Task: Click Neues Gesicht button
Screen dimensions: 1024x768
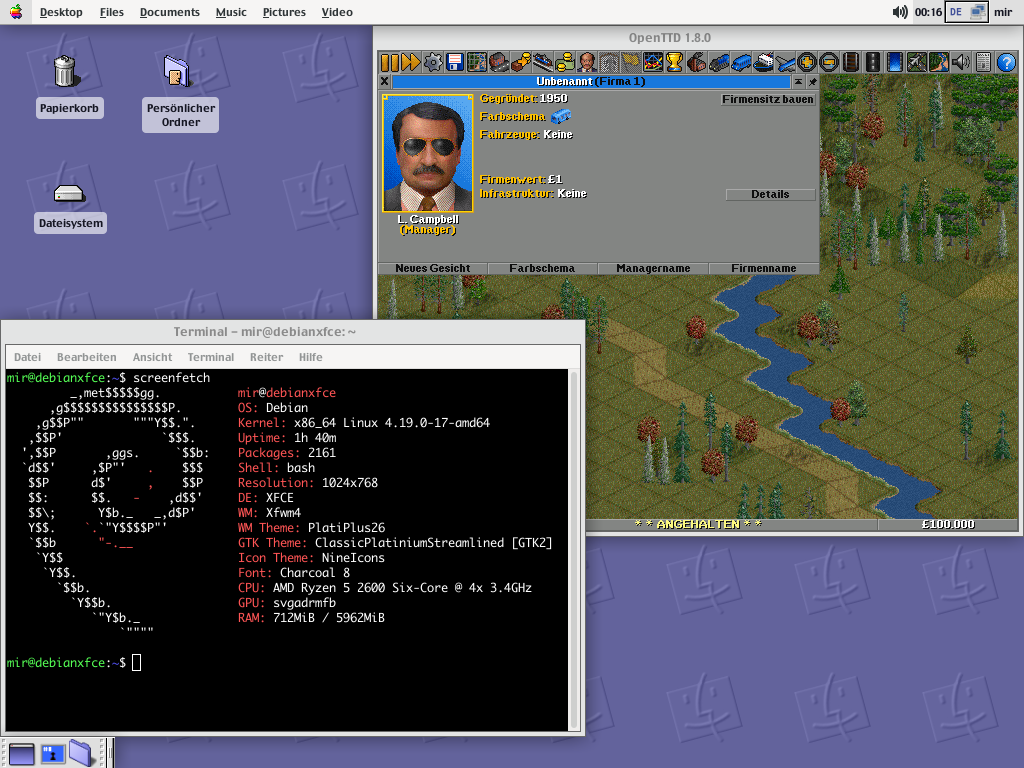Action: pyautogui.click(x=432, y=268)
